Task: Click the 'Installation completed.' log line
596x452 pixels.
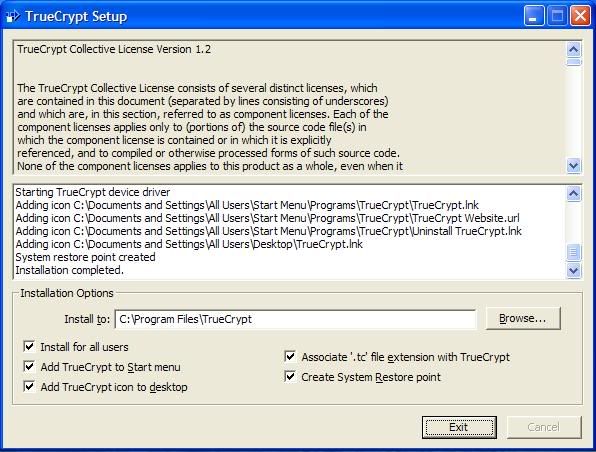Action: pyautogui.click(x=70, y=270)
